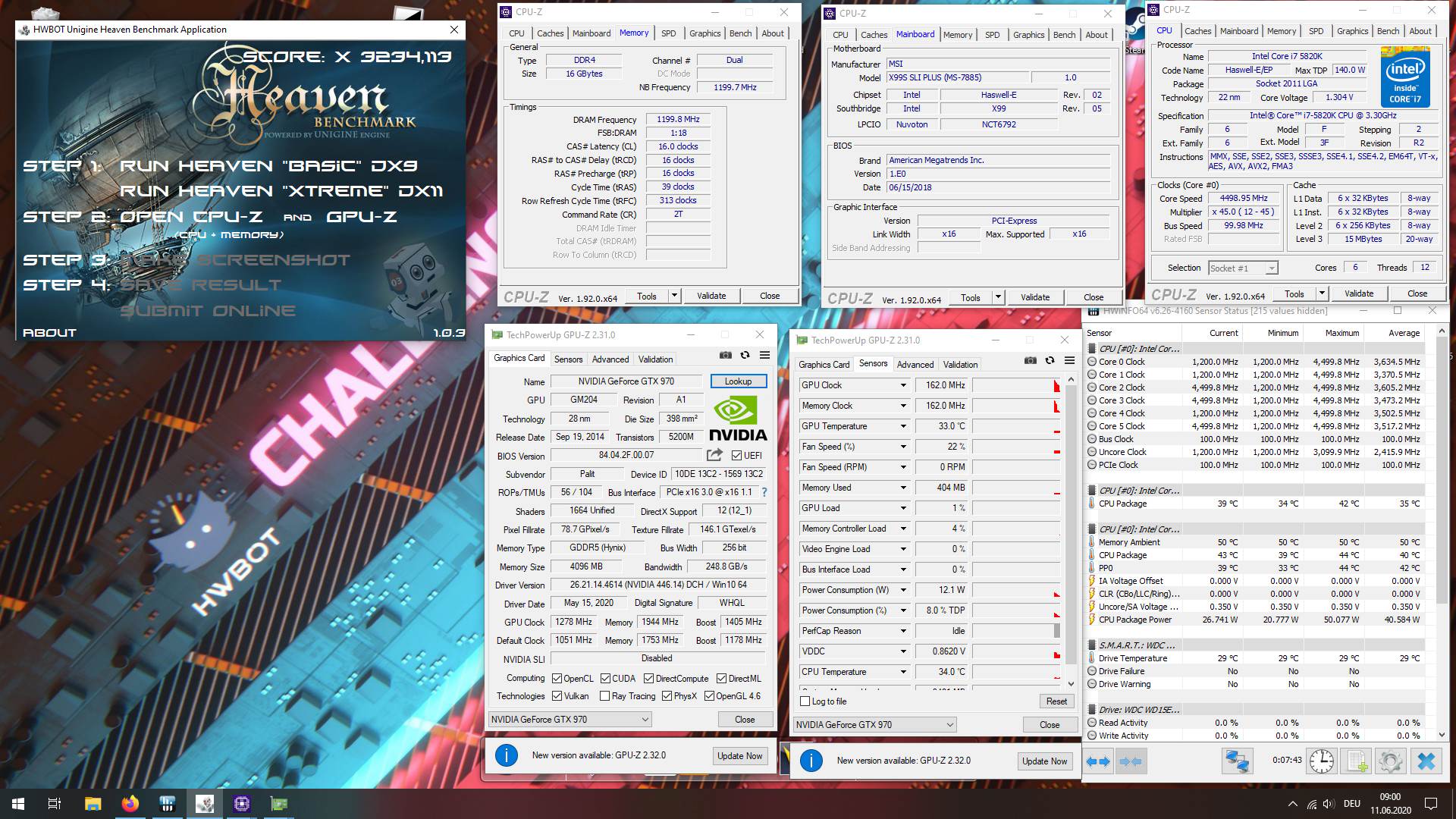
Task: Click the GPU-Z screenshot camera icon on Graphics Card window
Action: click(x=726, y=355)
